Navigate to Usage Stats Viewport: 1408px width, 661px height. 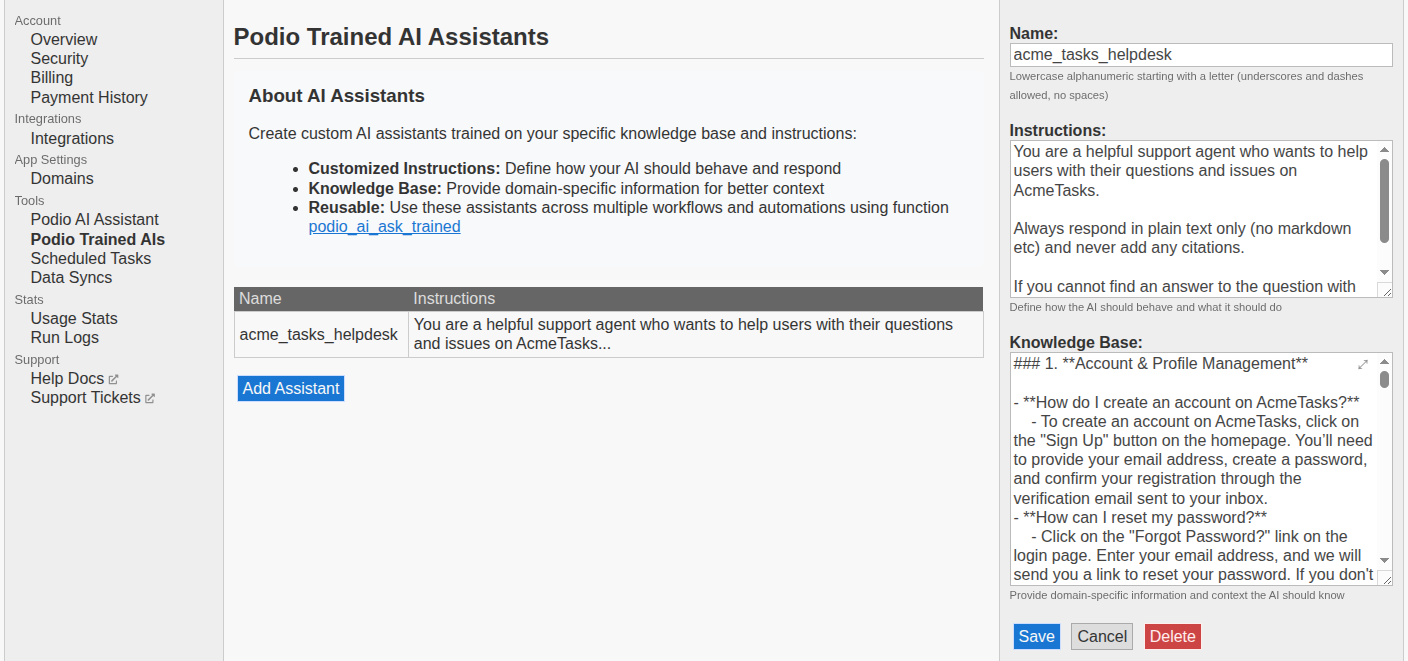point(74,319)
